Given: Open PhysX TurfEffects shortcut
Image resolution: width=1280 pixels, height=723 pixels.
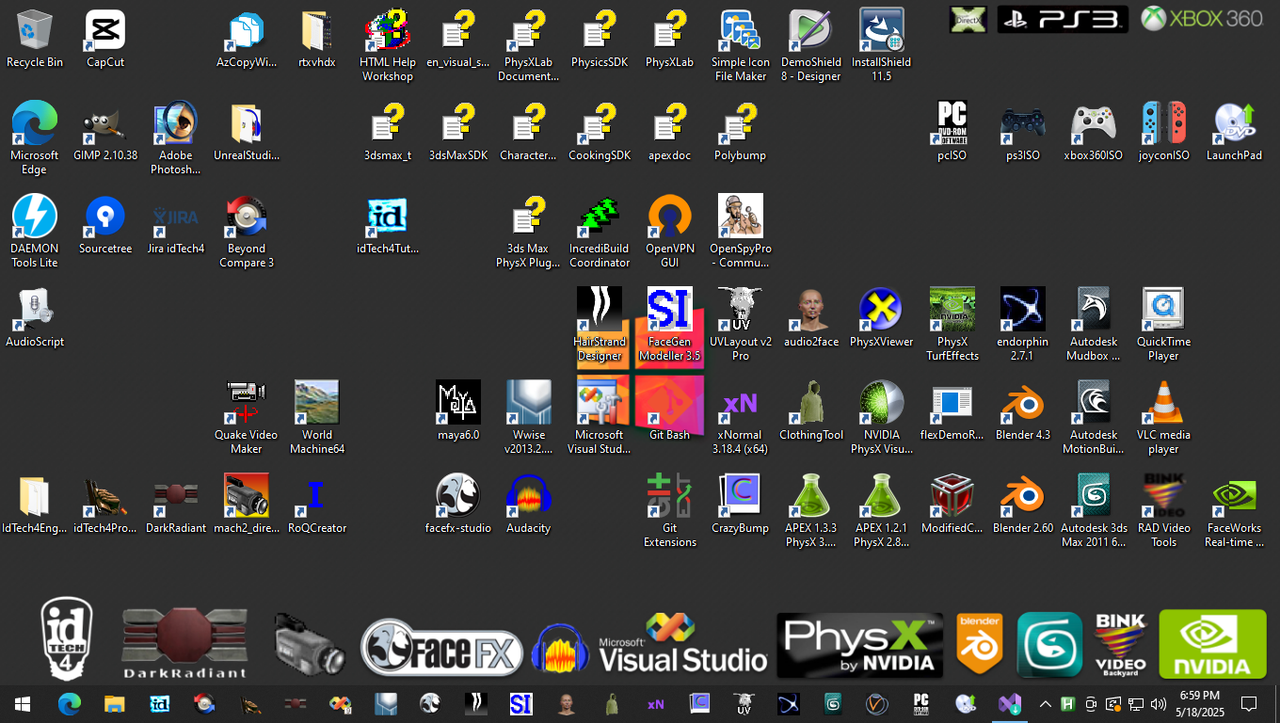Looking at the screenshot, I should [951, 325].
